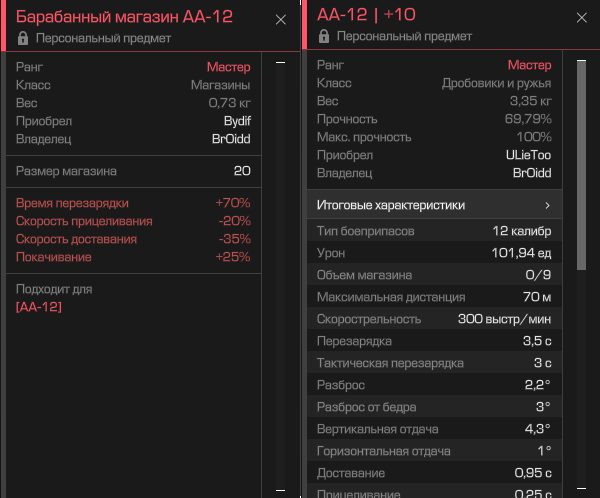
Task: Expand Итоговые характеристики chevron arrow
Action: 548,206
